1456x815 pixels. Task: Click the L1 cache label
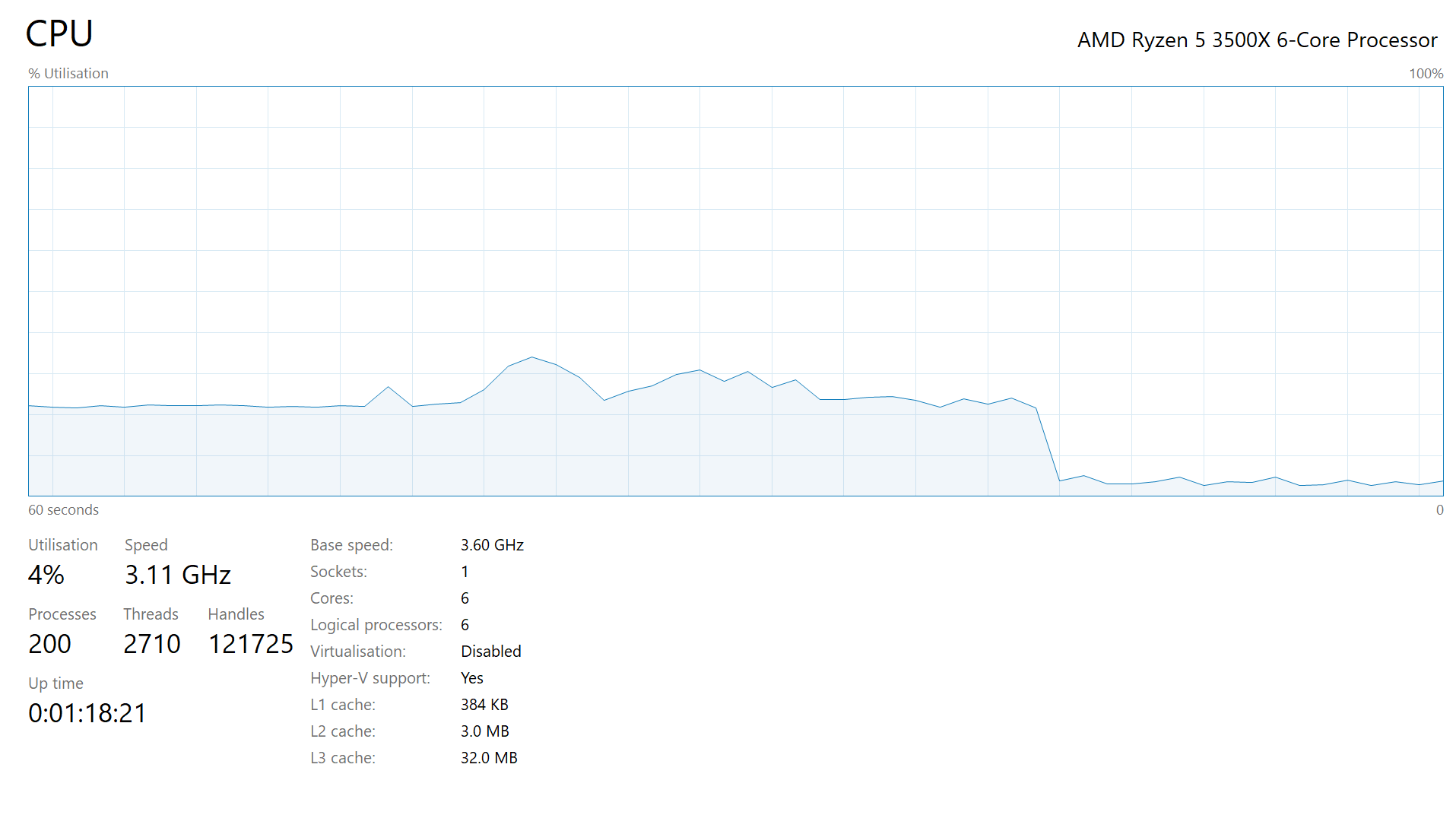pyautogui.click(x=343, y=704)
